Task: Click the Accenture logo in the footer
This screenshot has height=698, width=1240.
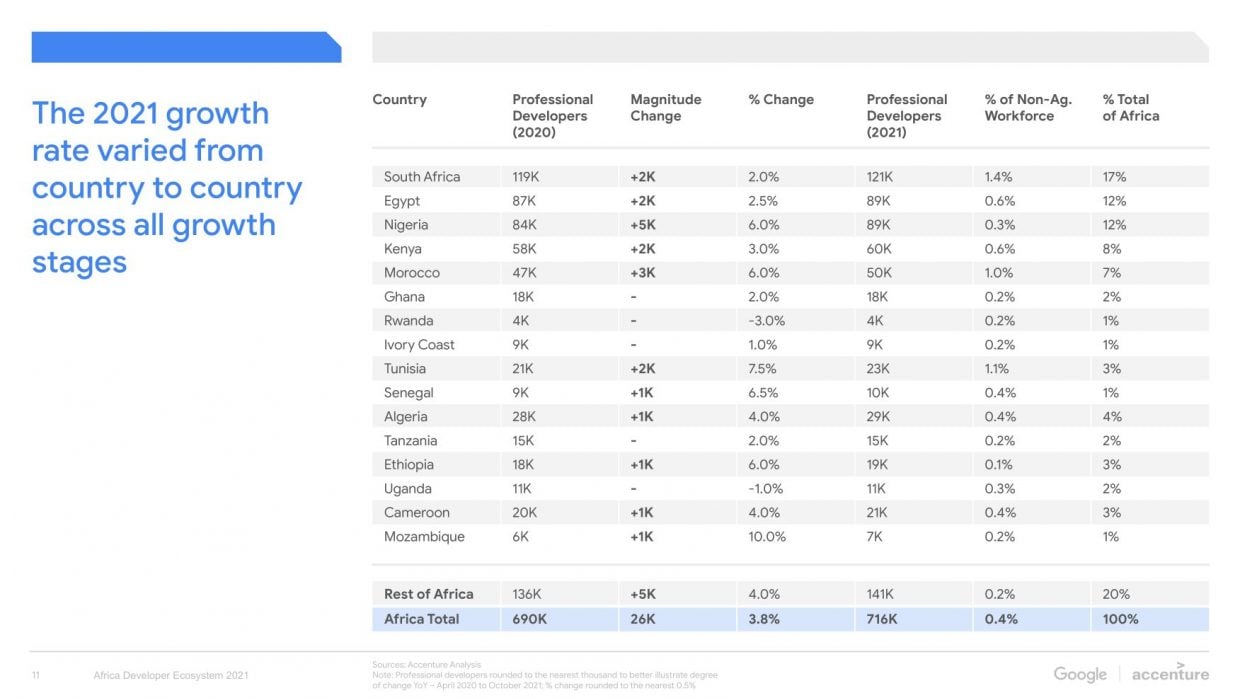Action: coord(1170,672)
